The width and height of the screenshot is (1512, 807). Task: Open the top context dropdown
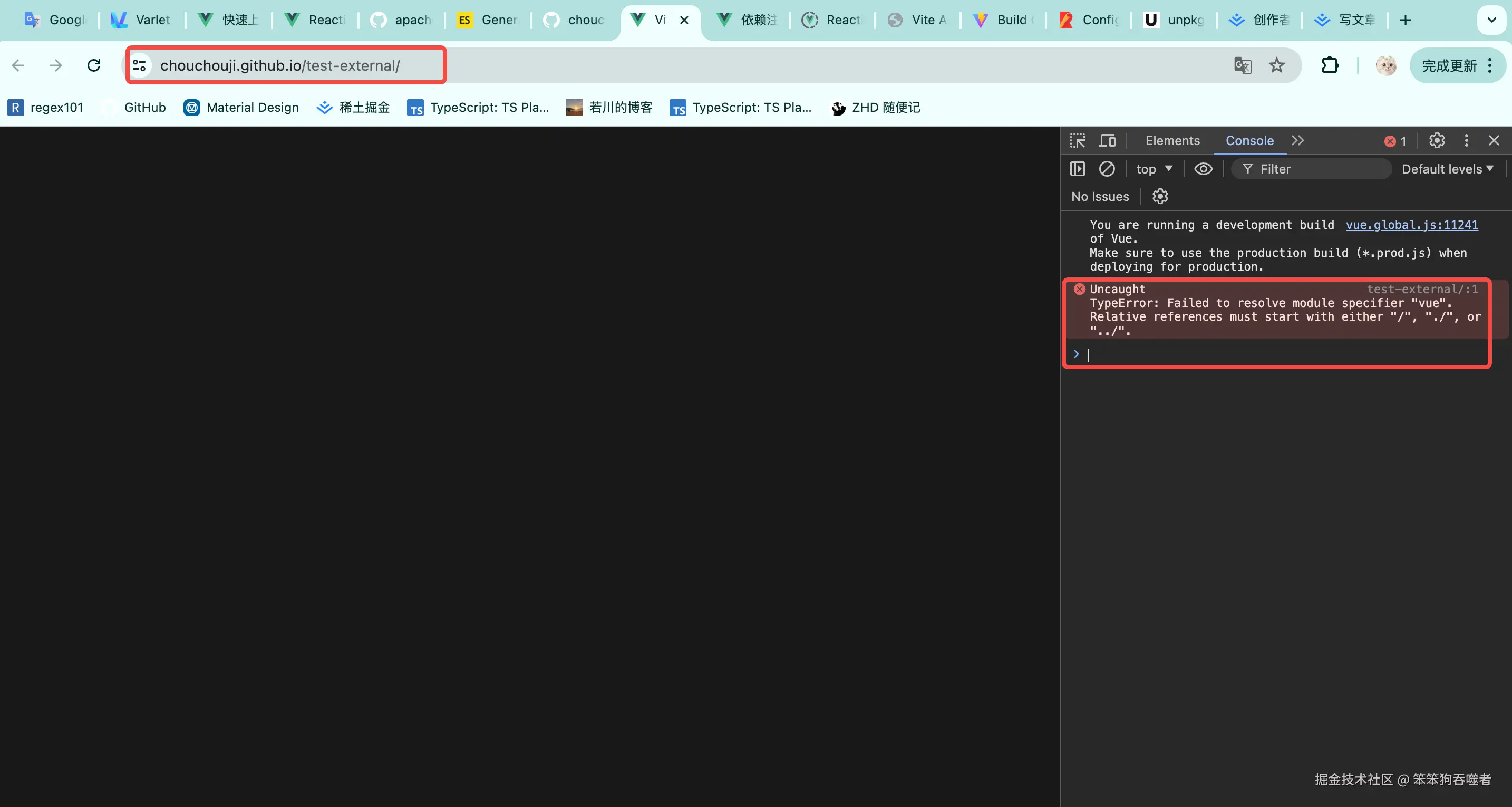[x=1154, y=169]
